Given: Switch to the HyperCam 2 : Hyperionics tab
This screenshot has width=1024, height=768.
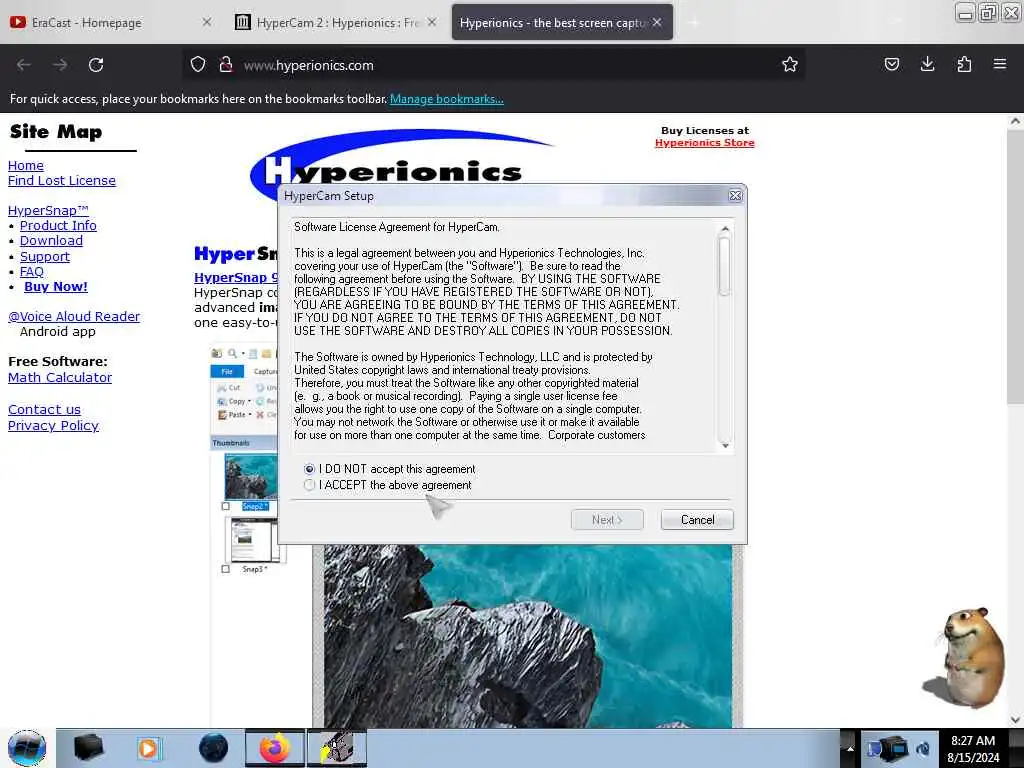Looking at the screenshot, I should [336, 22].
